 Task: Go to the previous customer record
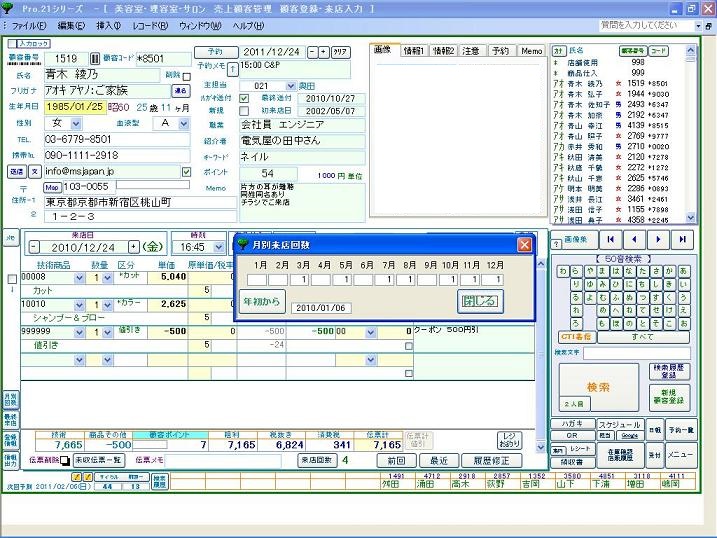coord(634,239)
